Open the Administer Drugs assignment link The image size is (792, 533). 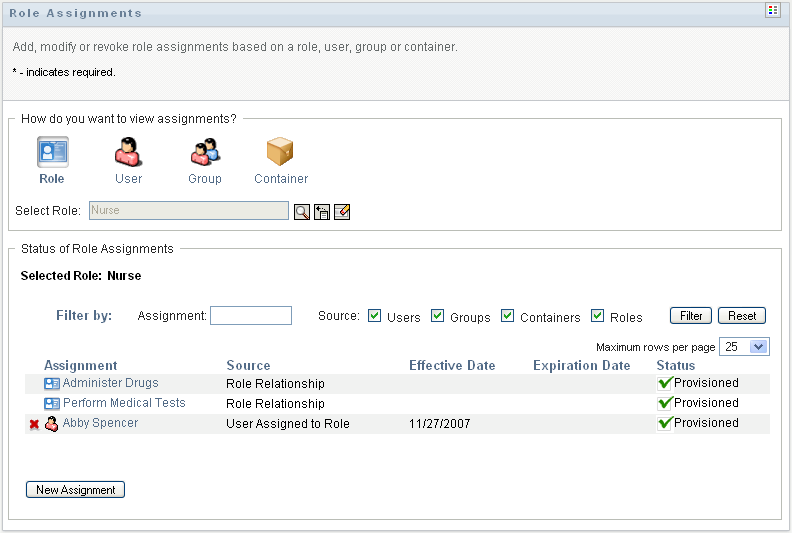point(110,383)
